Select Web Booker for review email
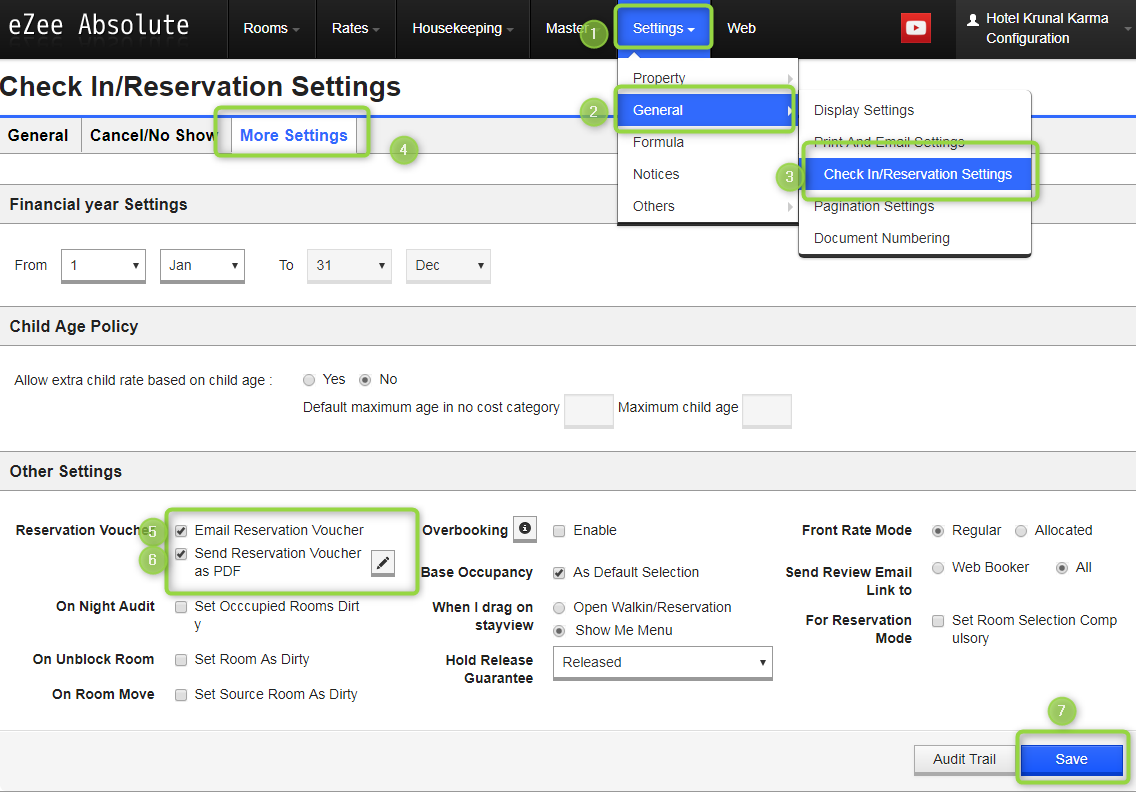 tap(937, 568)
